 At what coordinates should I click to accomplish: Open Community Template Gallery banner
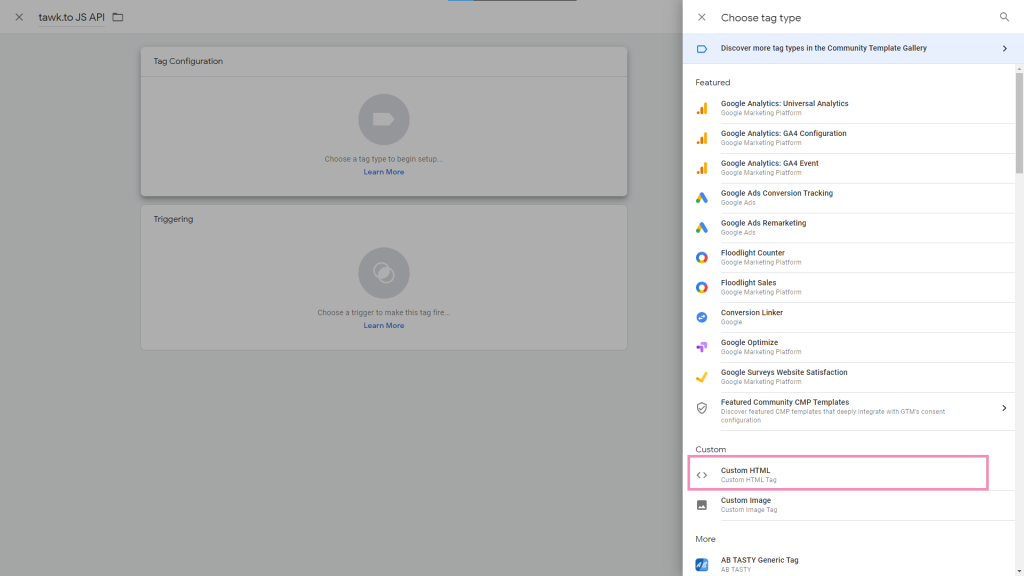tap(853, 48)
